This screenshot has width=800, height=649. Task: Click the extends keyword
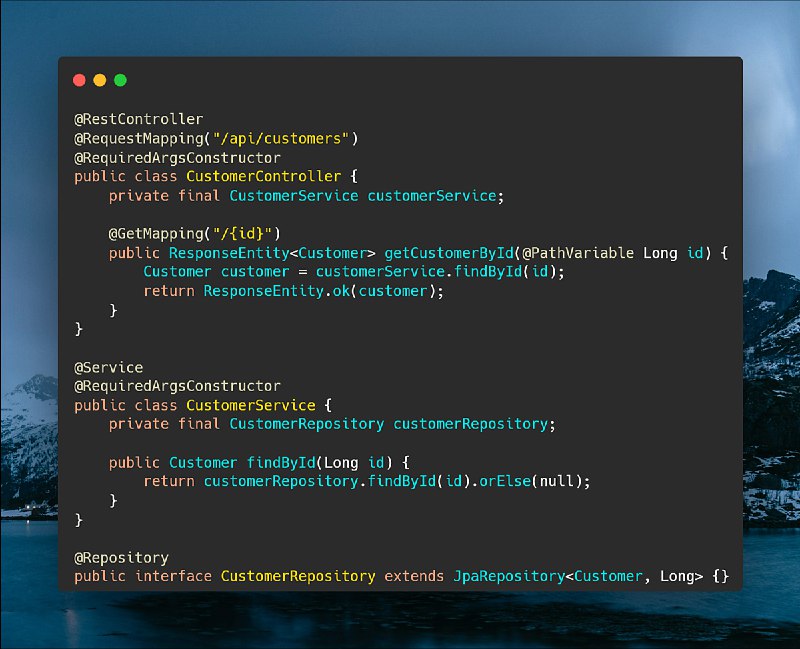pos(414,577)
